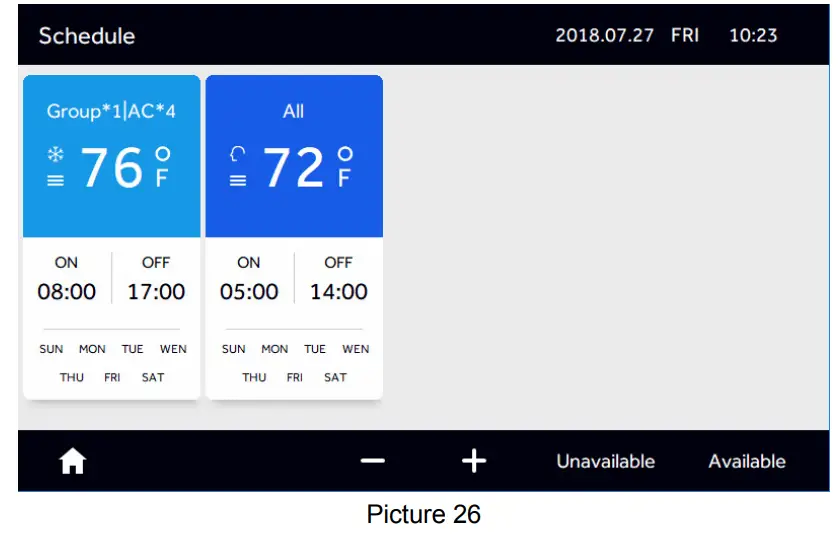This screenshot has width=838, height=534.
Task: Open the All schedule card
Action: click(x=293, y=111)
